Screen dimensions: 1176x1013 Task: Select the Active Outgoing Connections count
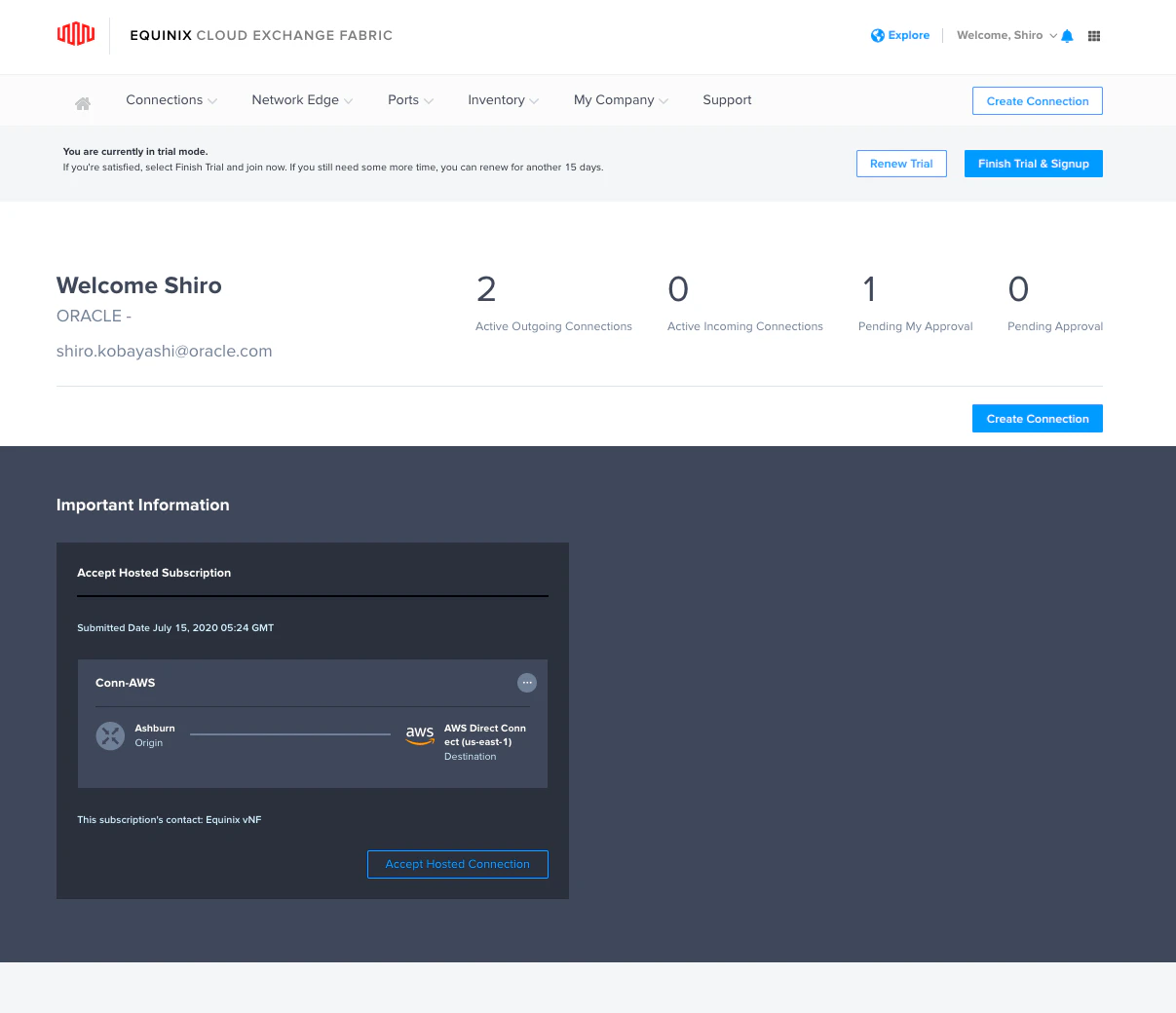486,289
